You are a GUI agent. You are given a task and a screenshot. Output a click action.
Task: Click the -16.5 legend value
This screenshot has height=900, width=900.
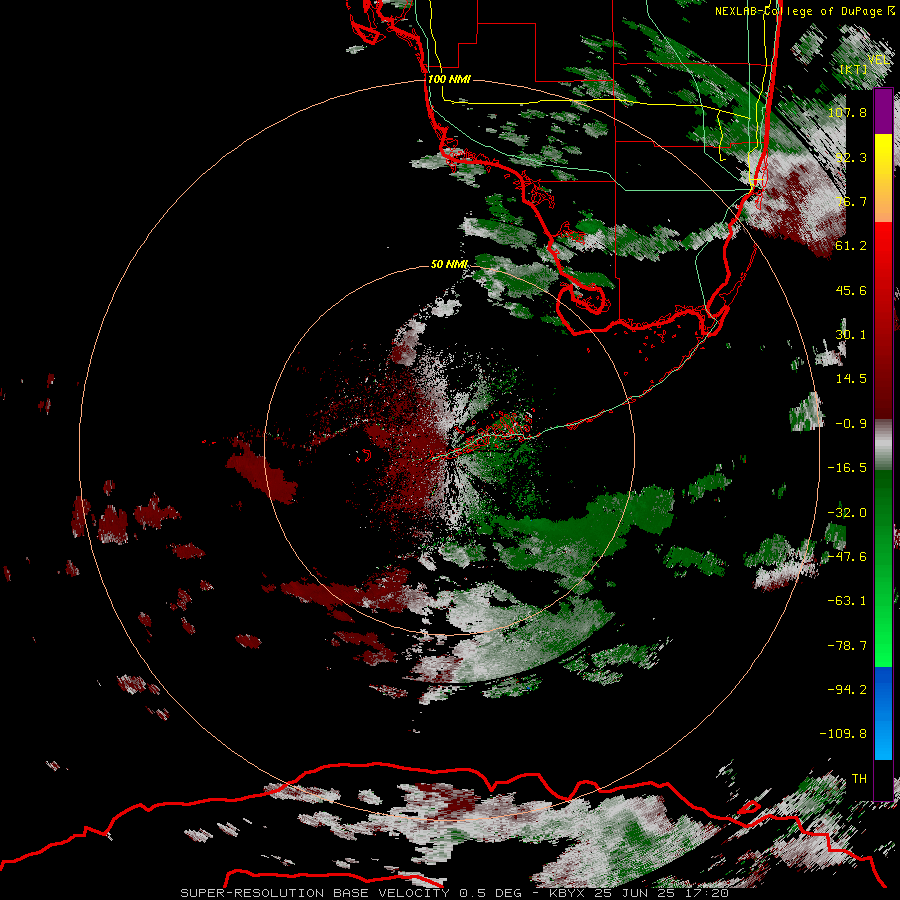click(847, 468)
